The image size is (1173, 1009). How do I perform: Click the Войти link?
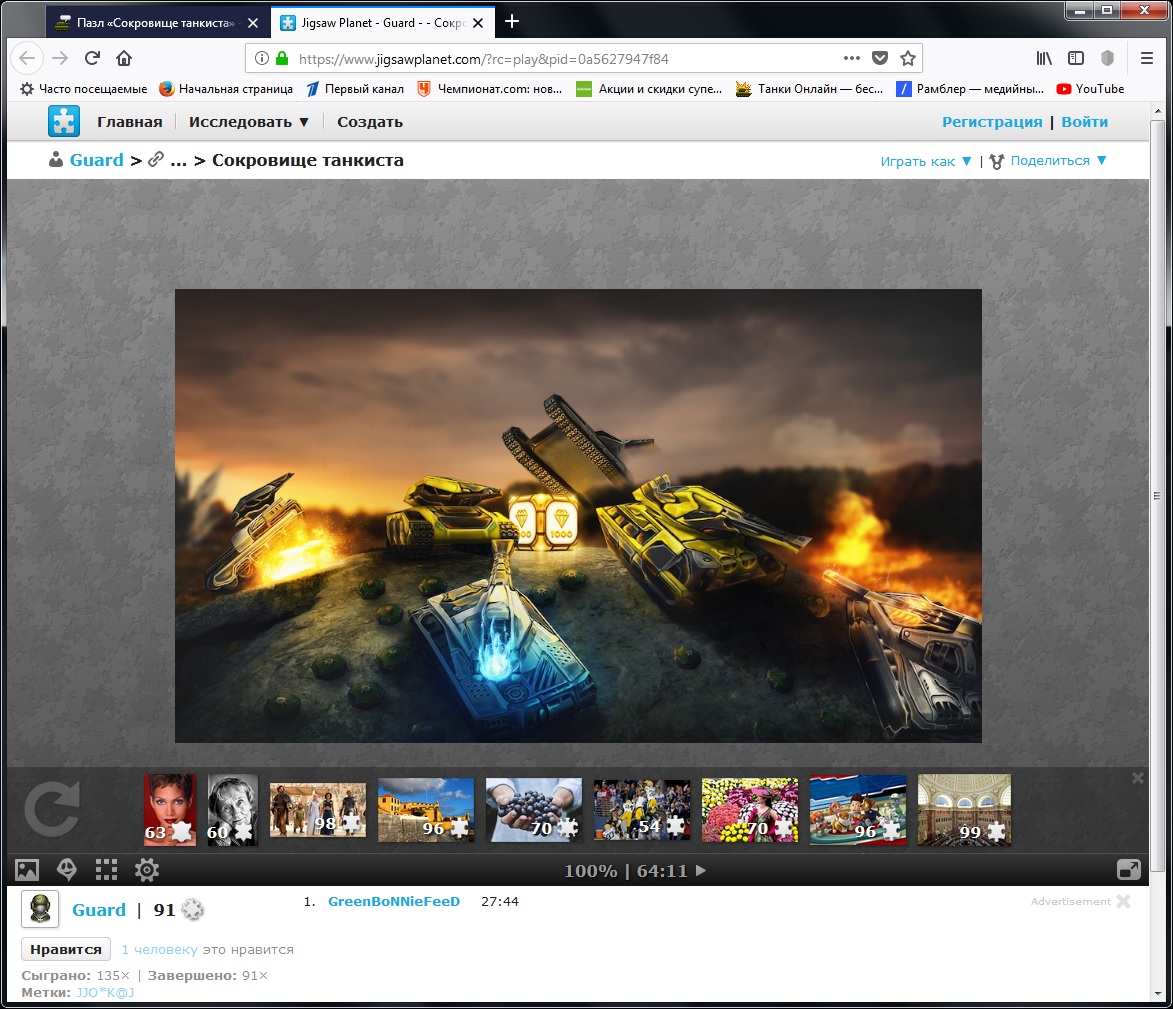click(1084, 122)
